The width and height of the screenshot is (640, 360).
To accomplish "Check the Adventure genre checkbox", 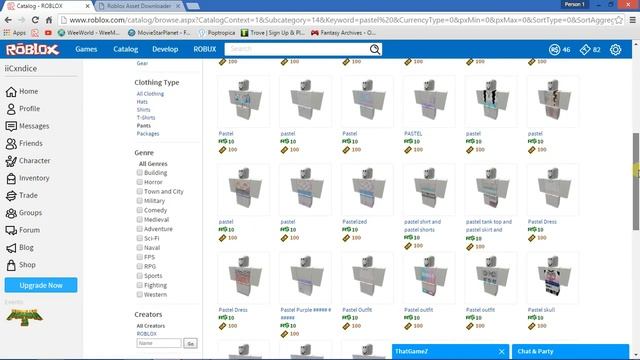I will (140, 229).
